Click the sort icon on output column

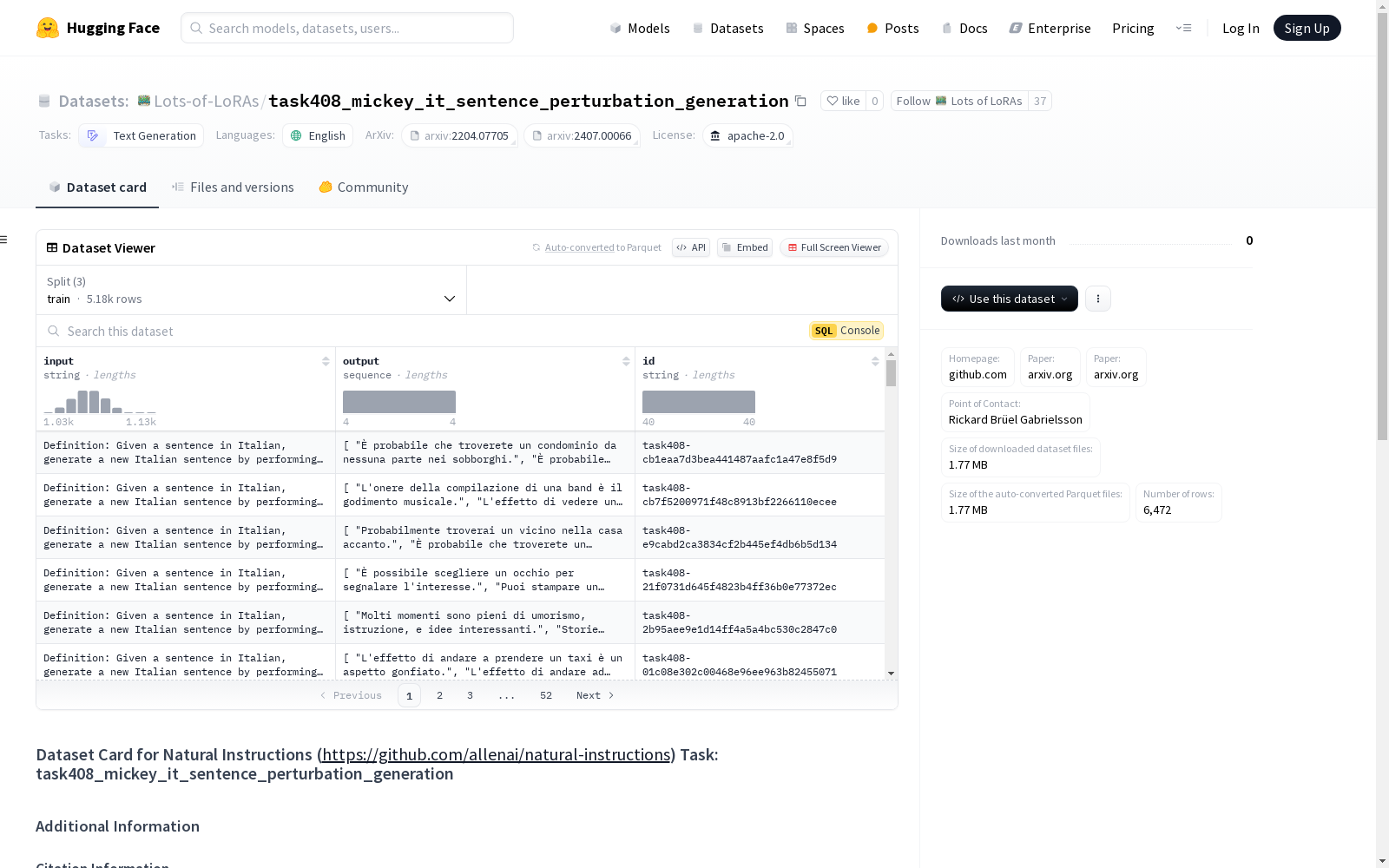pos(626,361)
